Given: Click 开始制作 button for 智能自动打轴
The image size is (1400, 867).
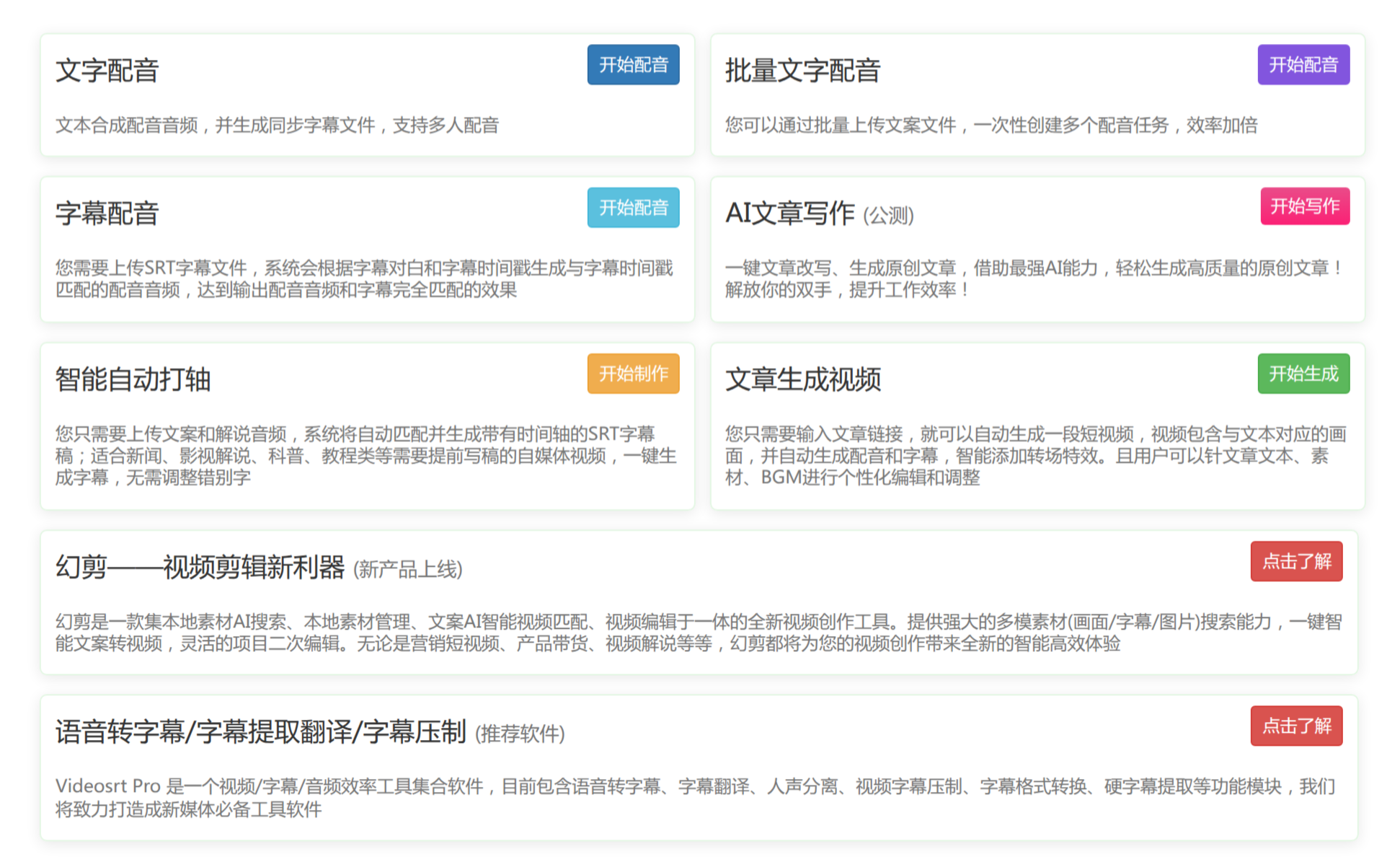Looking at the screenshot, I should [x=633, y=374].
